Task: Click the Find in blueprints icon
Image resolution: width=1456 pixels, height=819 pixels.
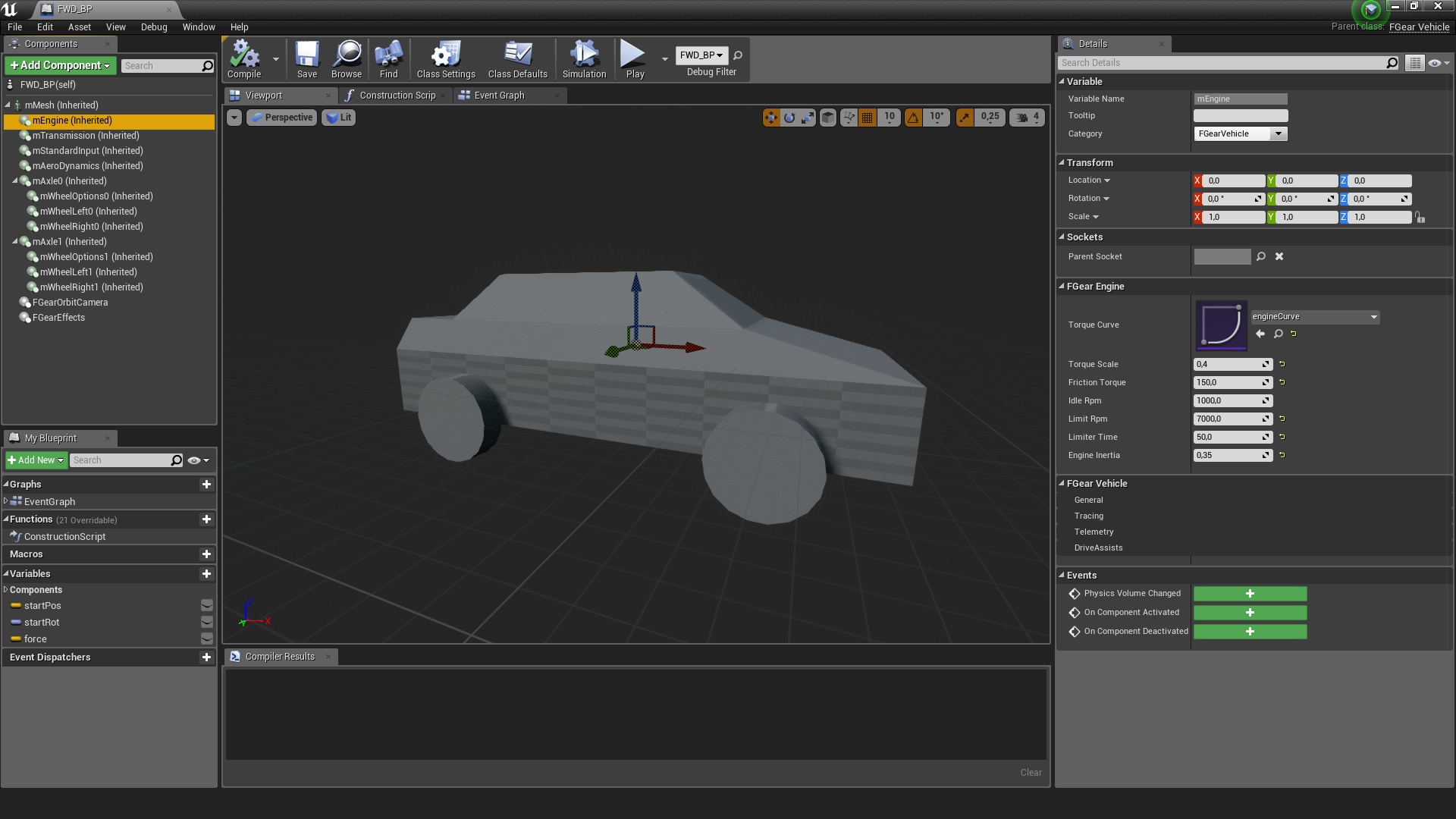Action: [x=388, y=58]
